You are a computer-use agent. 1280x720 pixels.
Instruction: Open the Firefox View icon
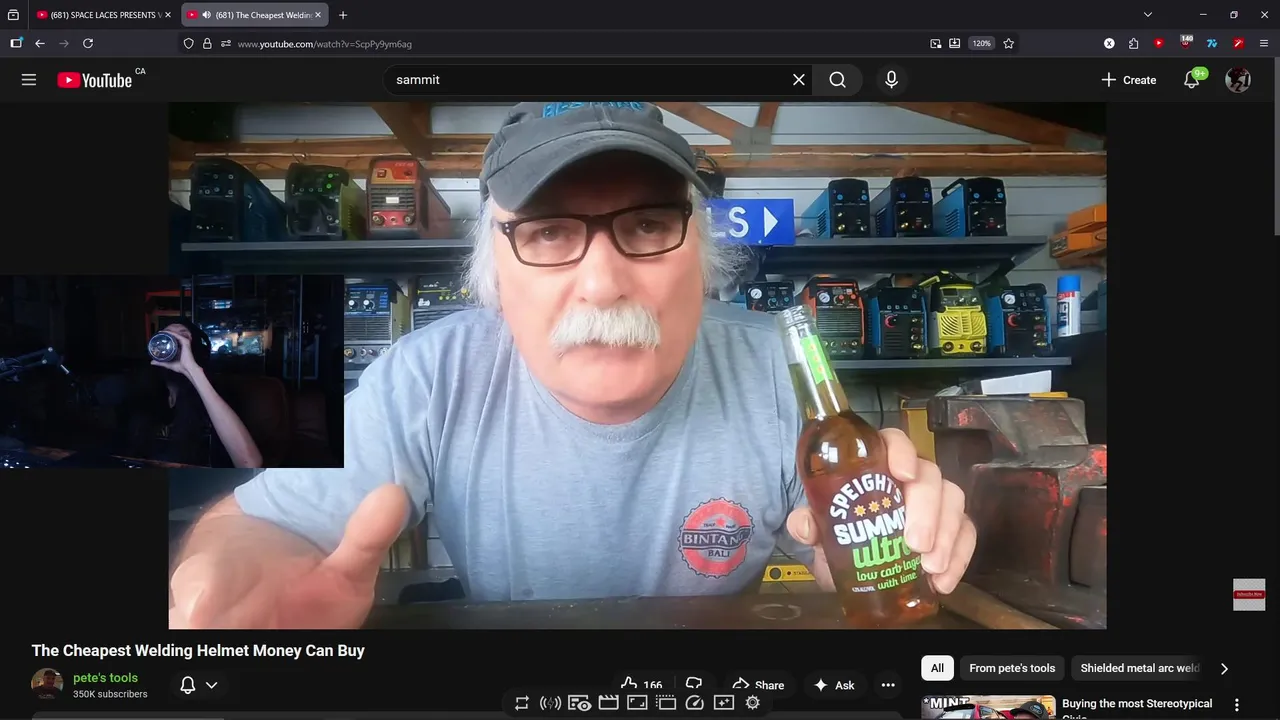(13, 15)
